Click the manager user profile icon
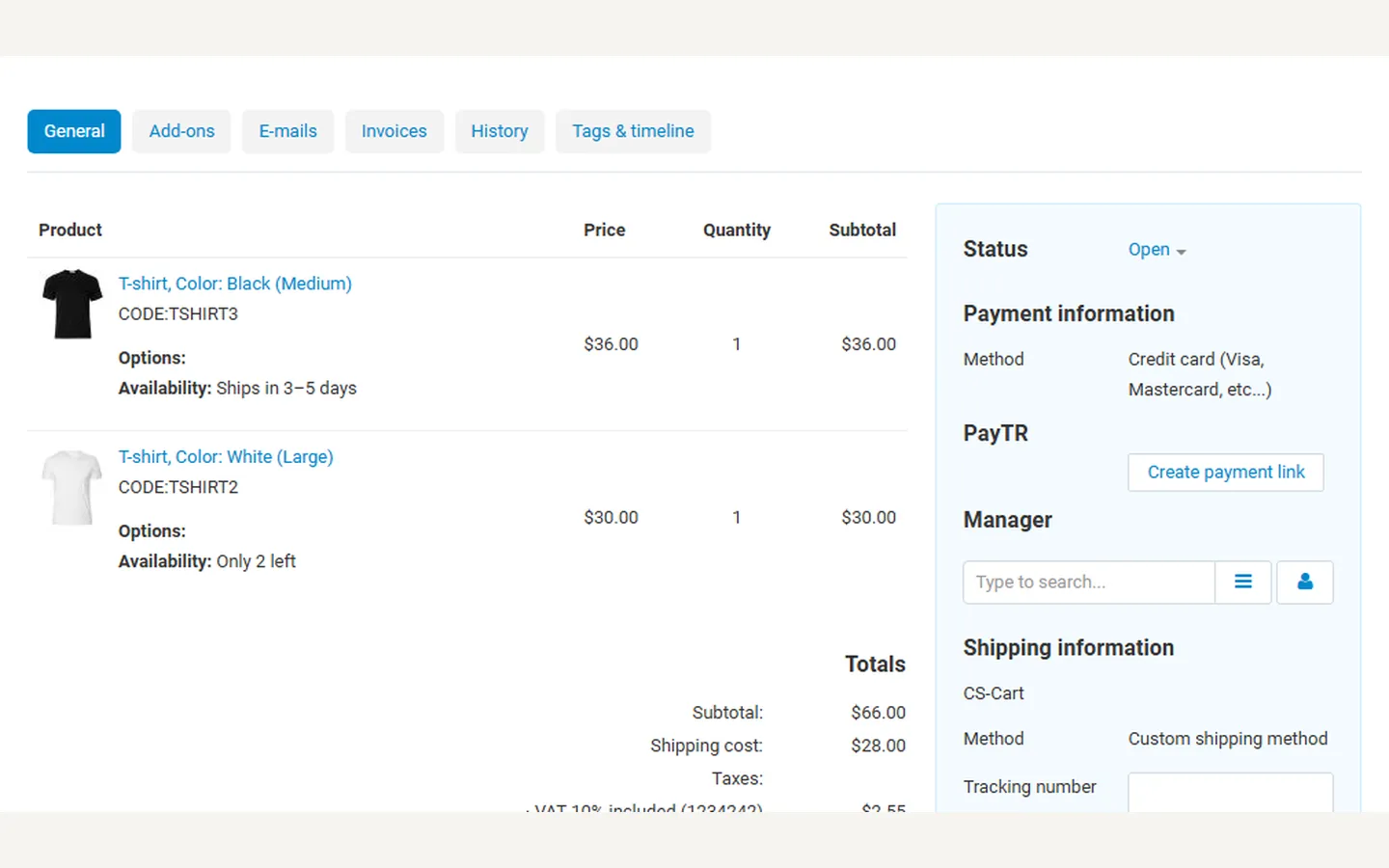The width and height of the screenshot is (1389, 868). (1304, 583)
